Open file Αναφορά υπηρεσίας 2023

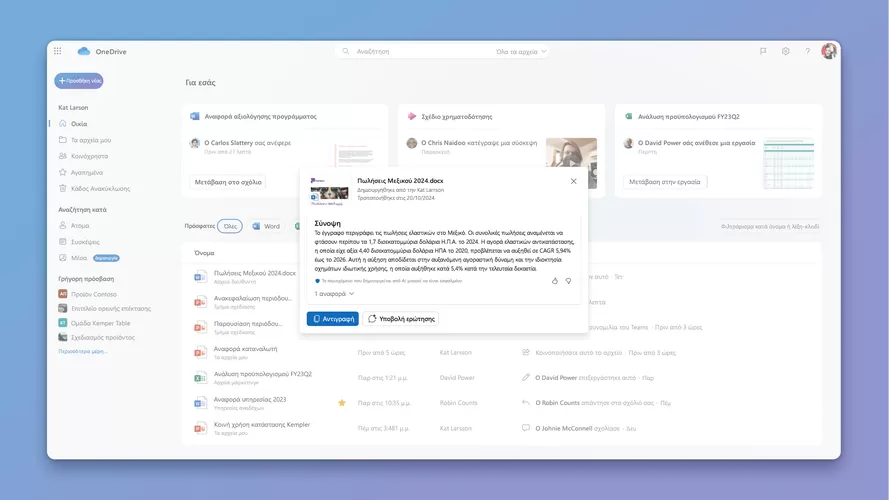(250, 399)
